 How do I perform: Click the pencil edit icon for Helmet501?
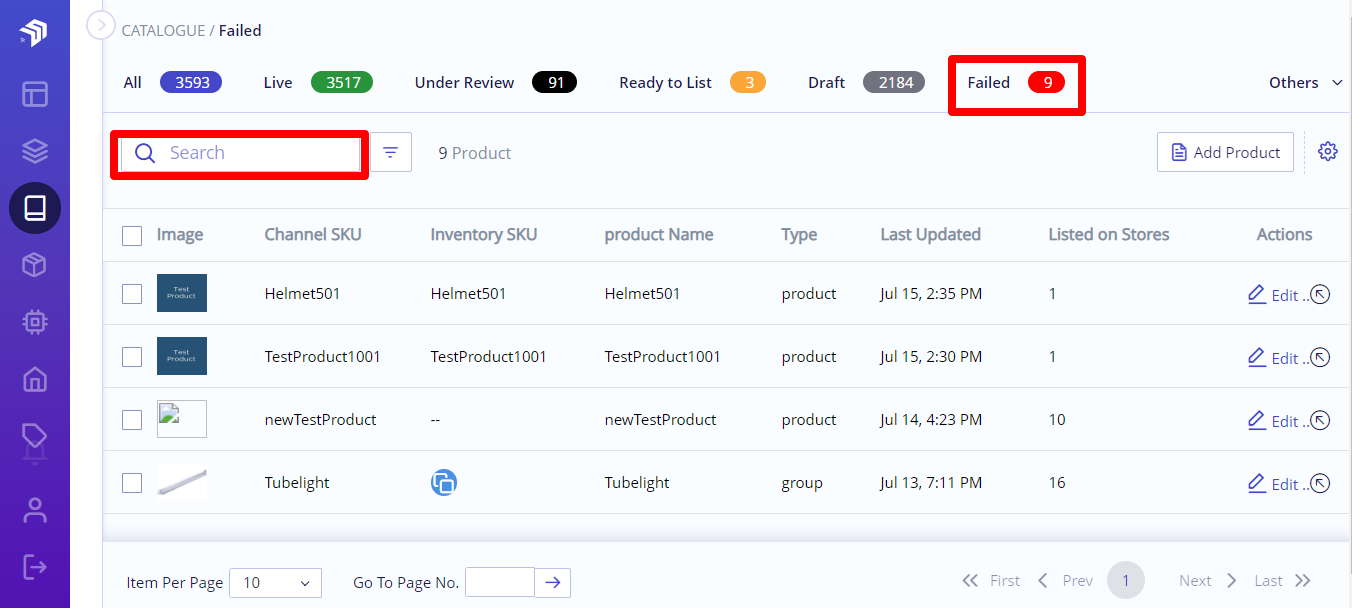pyautogui.click(x=1257, y=294)
